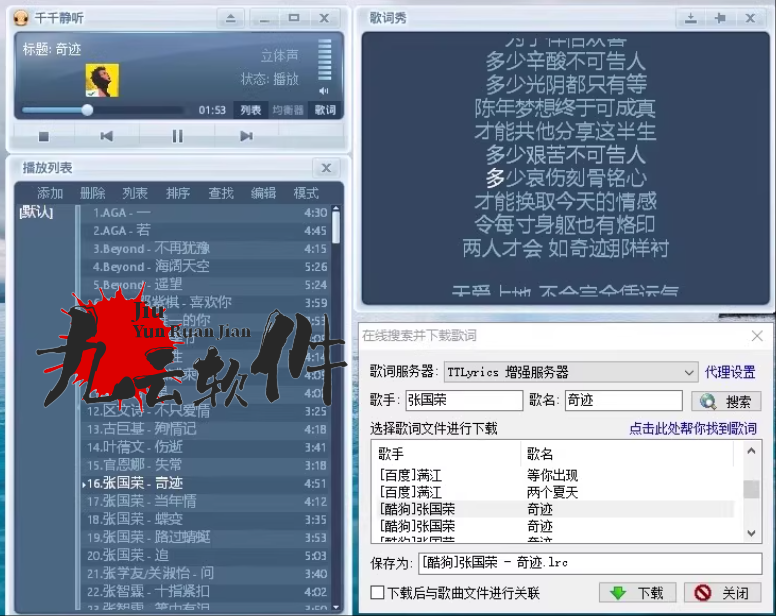This screenshot has width=776, height=616.
Task: Open link 点击此处帮你找到歌词
Action: pos(693,428)
